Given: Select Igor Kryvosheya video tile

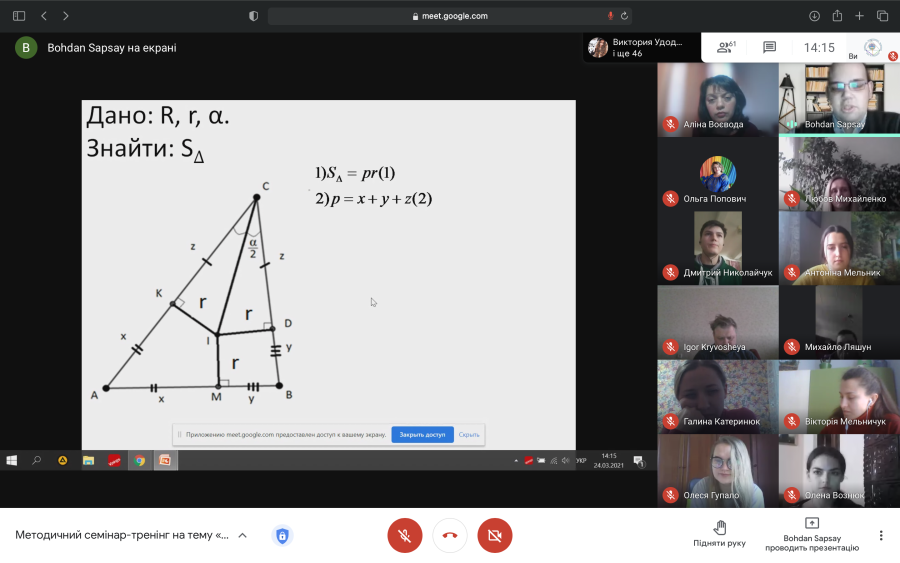Looking at the screenshot, I should tap(717, 322).
